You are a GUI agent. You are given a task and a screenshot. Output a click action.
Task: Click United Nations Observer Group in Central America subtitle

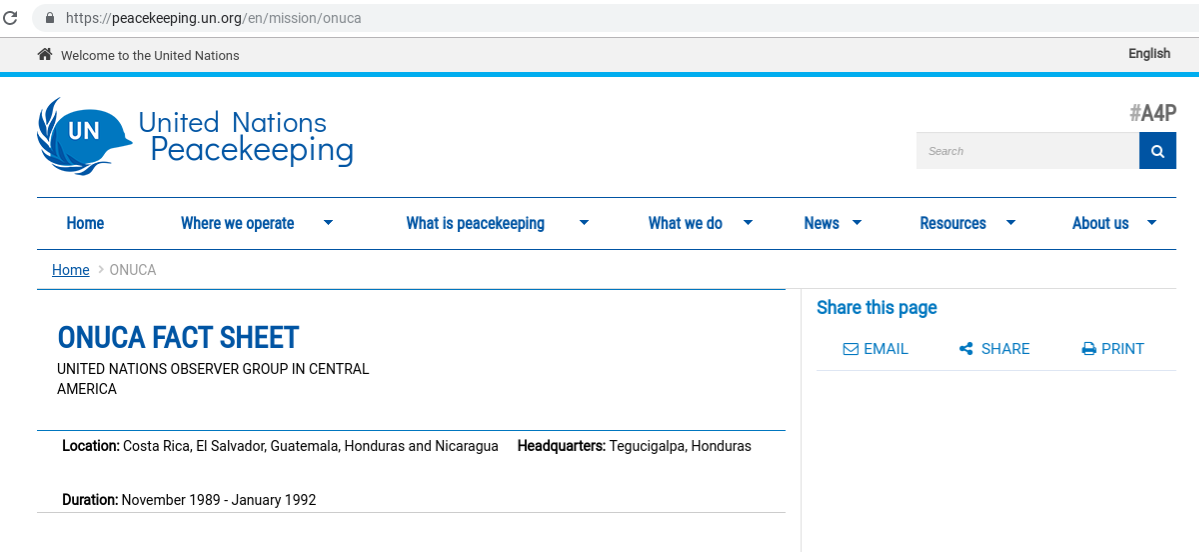[x=213, y=379]
